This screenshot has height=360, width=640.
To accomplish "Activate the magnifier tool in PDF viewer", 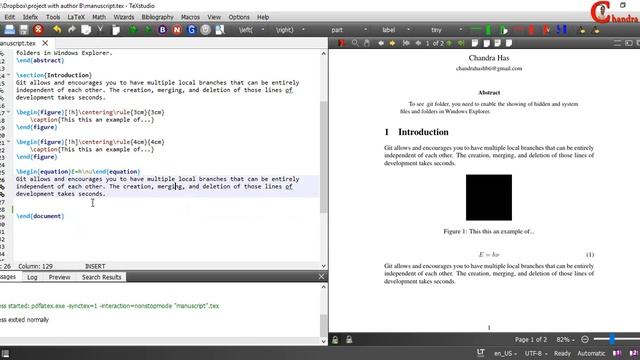I will pos(355,43).
